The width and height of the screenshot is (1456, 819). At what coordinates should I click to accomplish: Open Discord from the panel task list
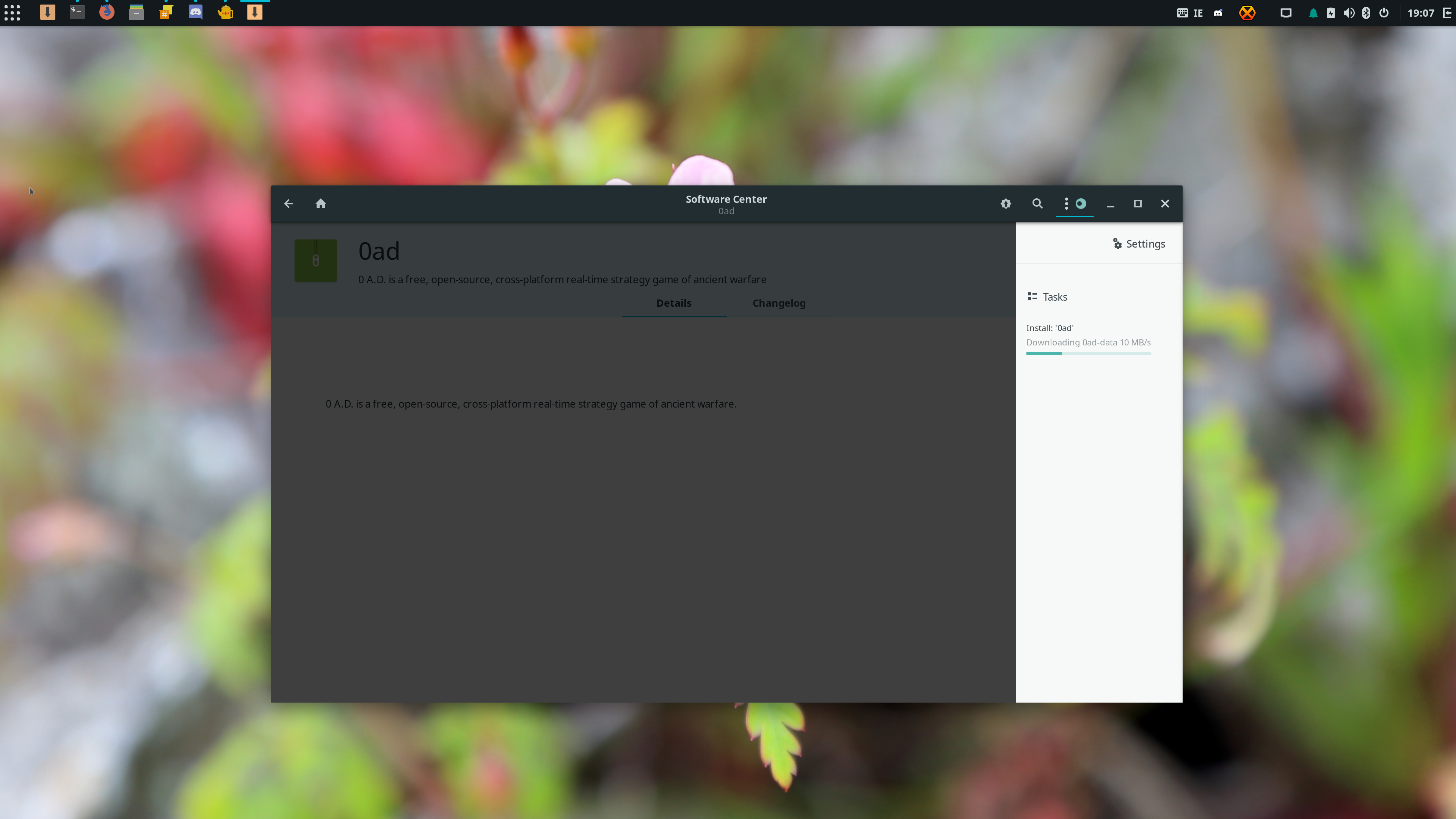pos(196,12)
